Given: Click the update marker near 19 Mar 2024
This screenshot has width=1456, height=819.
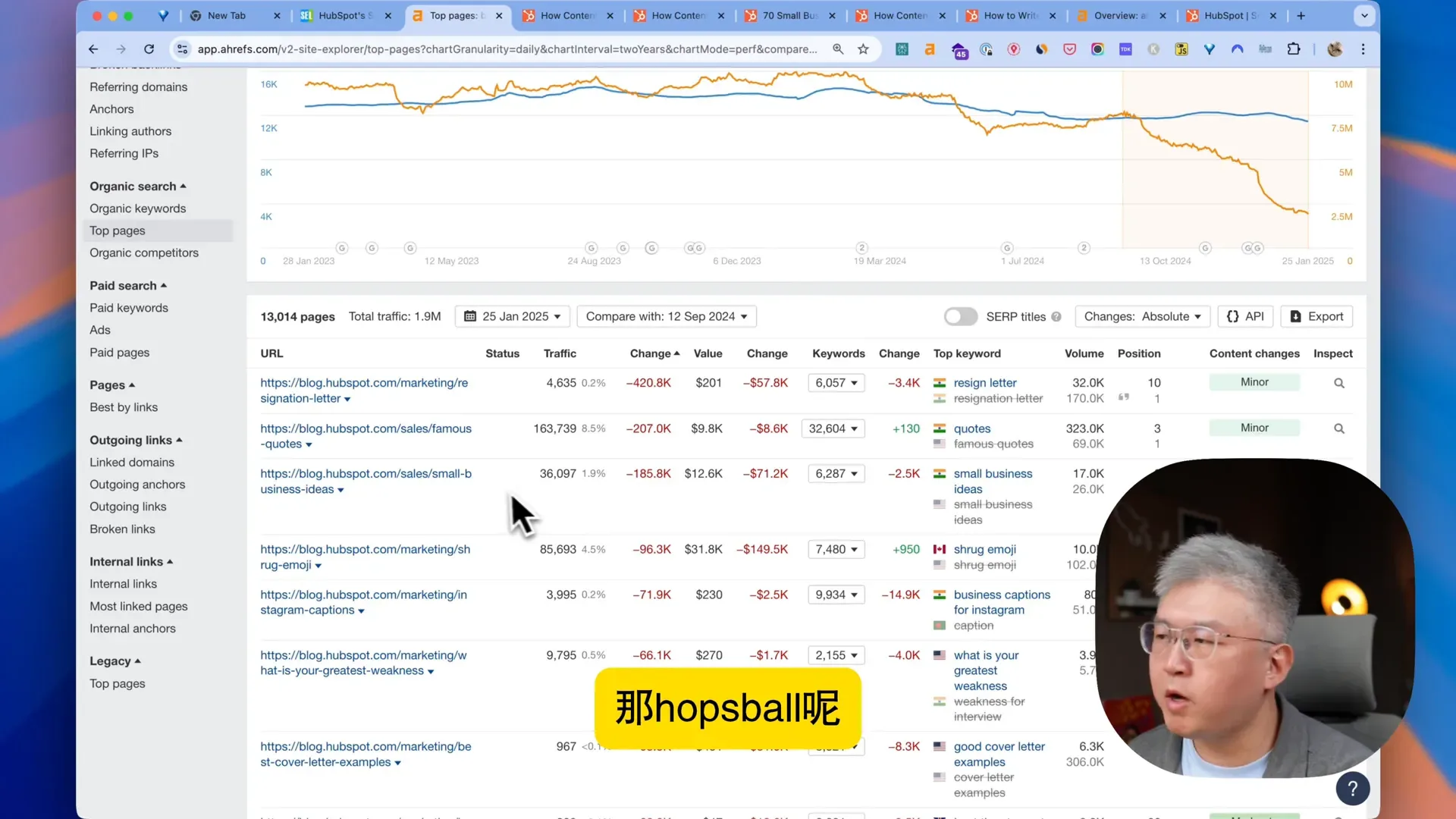Looking at the screenshot, I should point(861,248).
